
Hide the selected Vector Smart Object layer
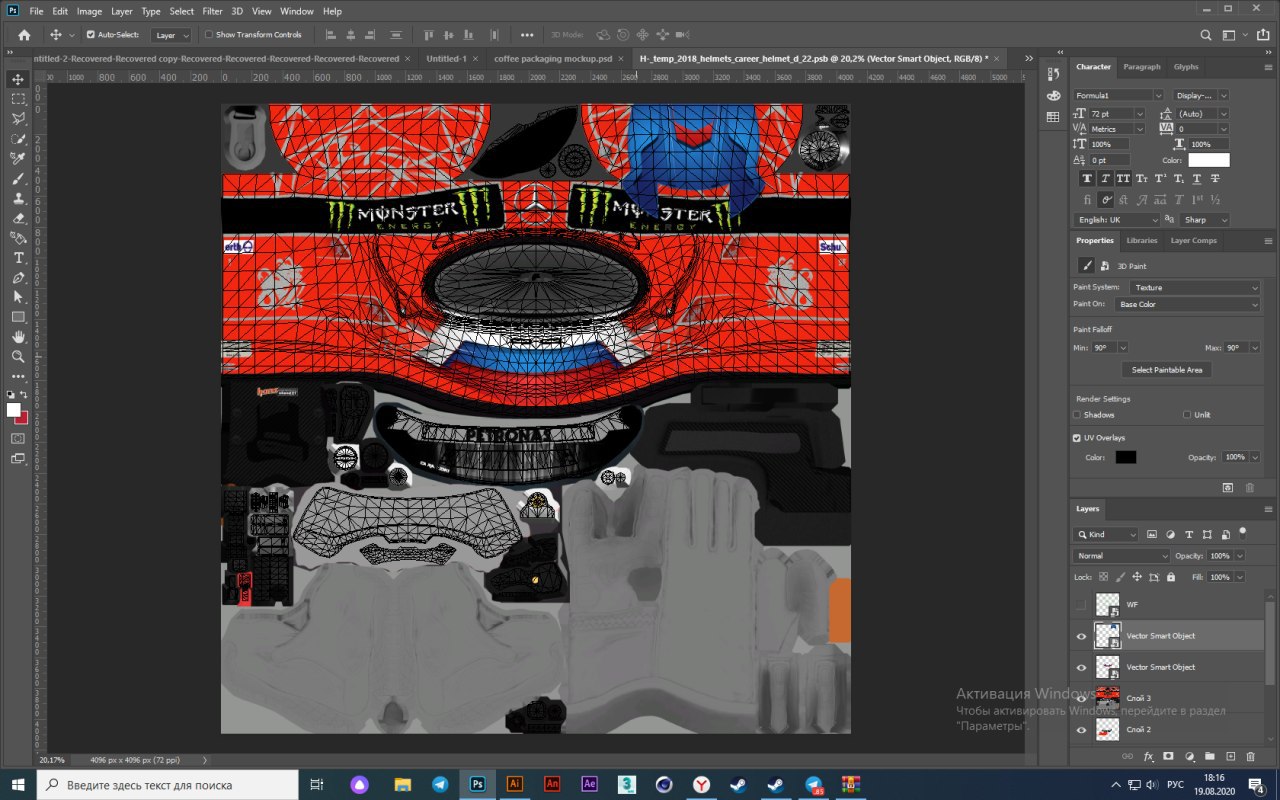click(x=1081, y=636)
